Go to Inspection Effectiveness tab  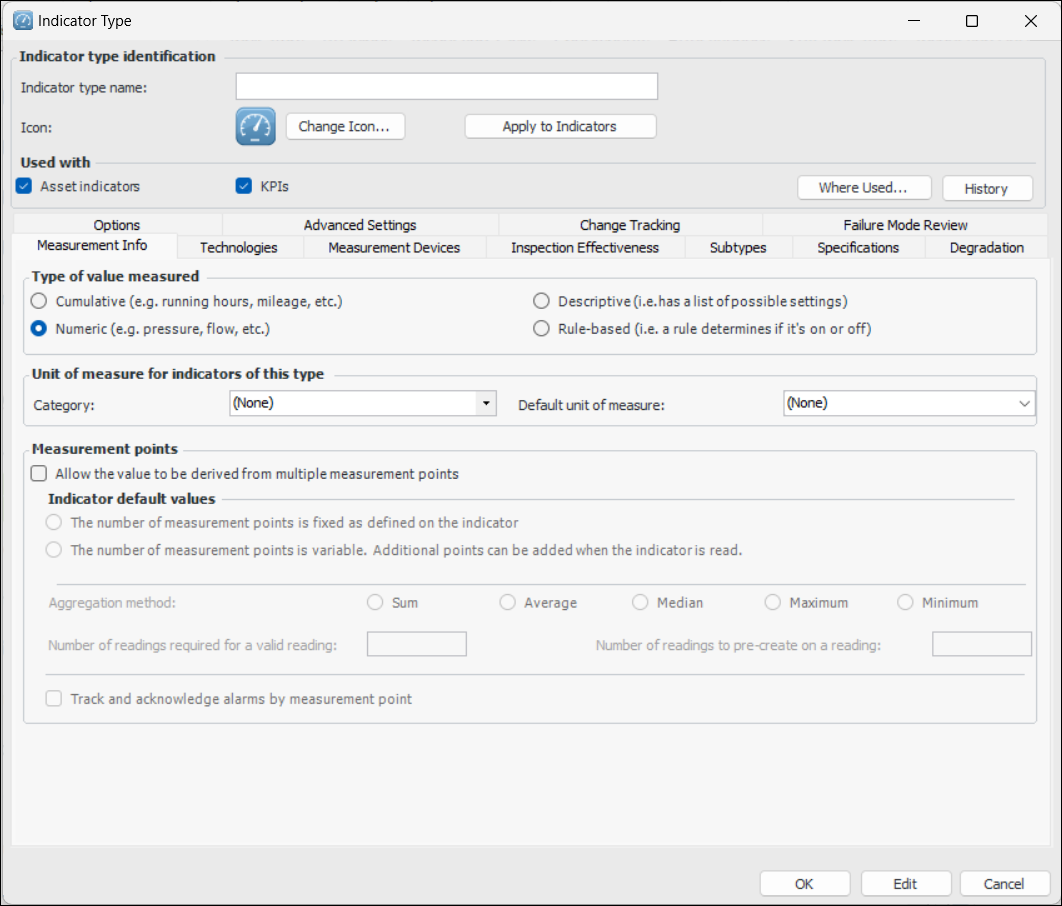[585, 247]
